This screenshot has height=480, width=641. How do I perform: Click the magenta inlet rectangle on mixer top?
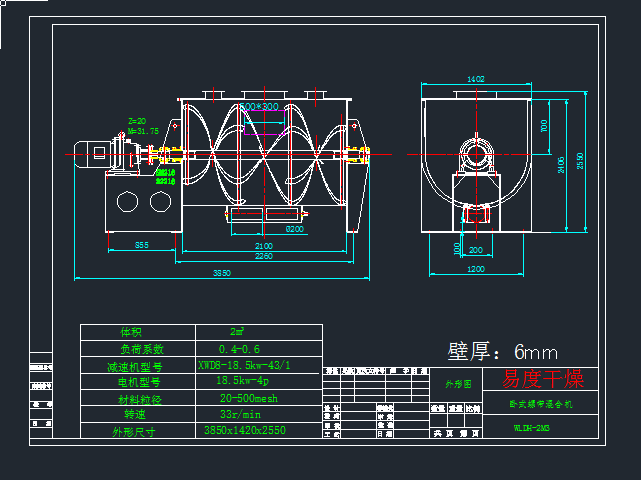[x=262, y=122]
